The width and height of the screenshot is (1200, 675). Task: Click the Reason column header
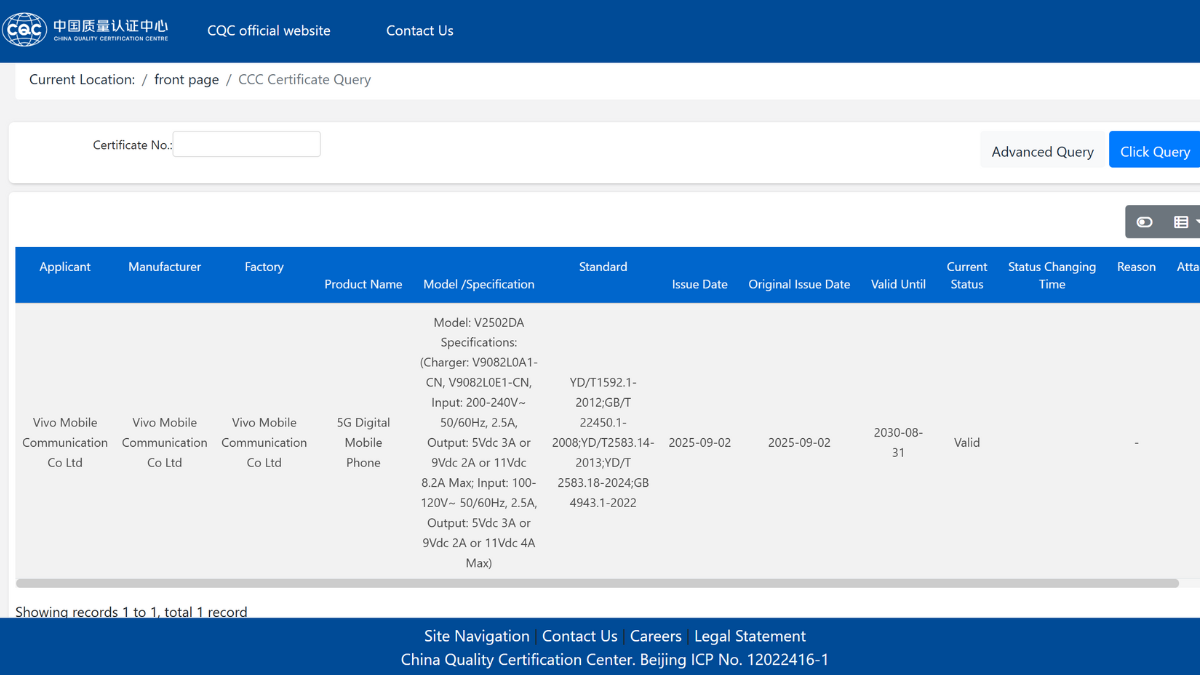point(1136,267)
